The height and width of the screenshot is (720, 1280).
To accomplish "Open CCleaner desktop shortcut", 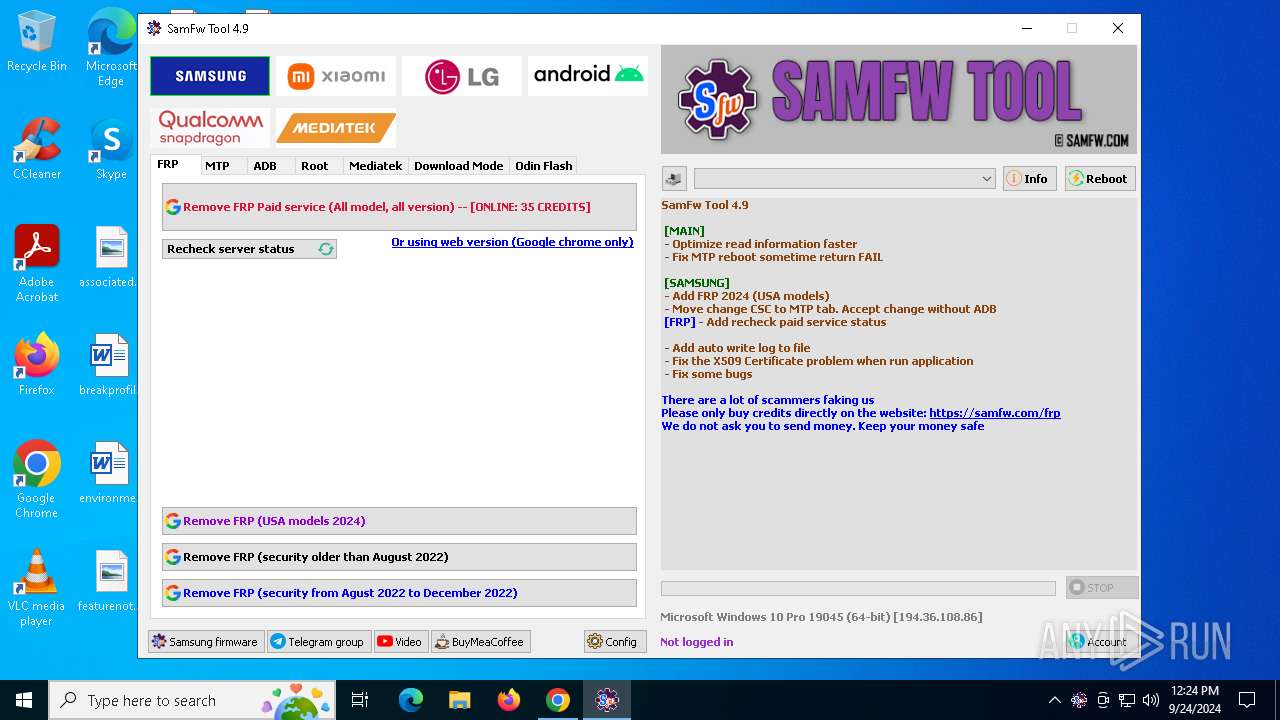I will point(37,150).
